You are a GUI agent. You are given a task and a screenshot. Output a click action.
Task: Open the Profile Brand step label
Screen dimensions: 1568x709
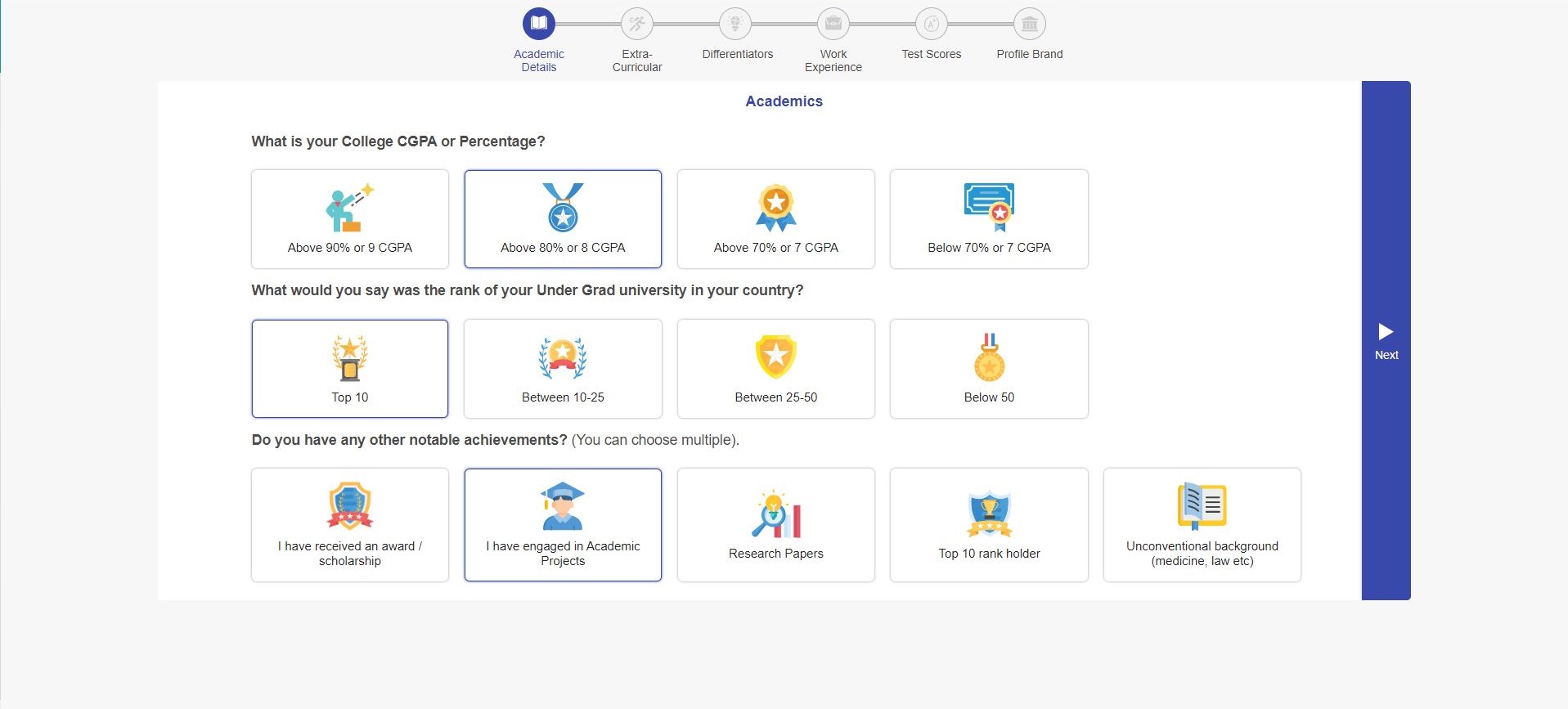(x=1029, y=54)
